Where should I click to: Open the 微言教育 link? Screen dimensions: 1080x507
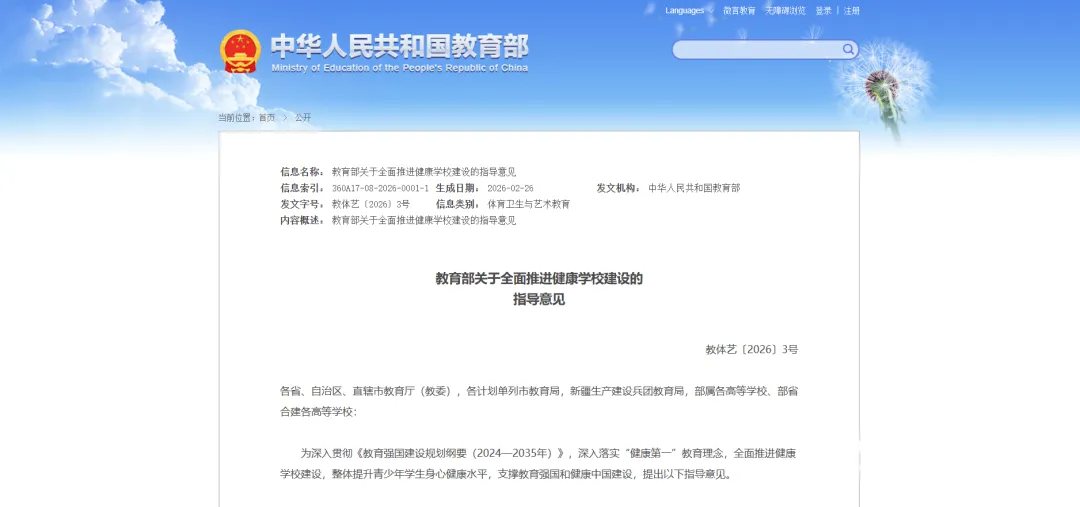point(739,11)
